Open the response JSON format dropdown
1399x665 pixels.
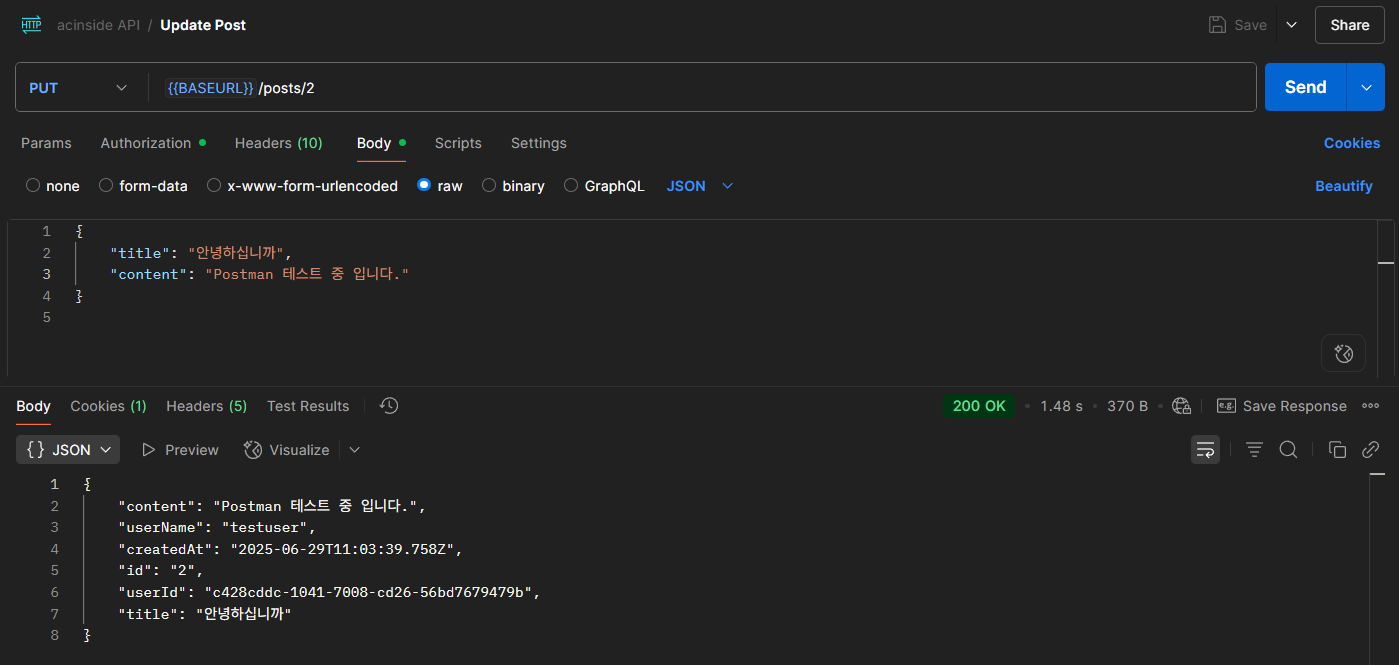(68, 450)
